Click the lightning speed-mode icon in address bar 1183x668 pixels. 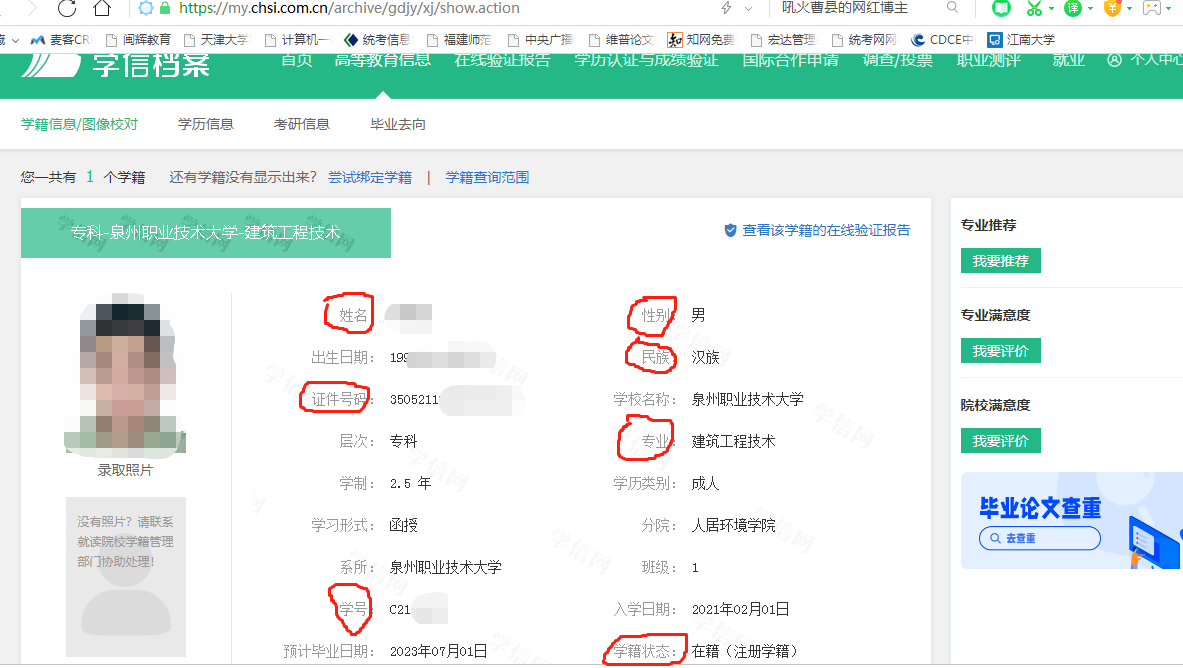tap(726, 8)
